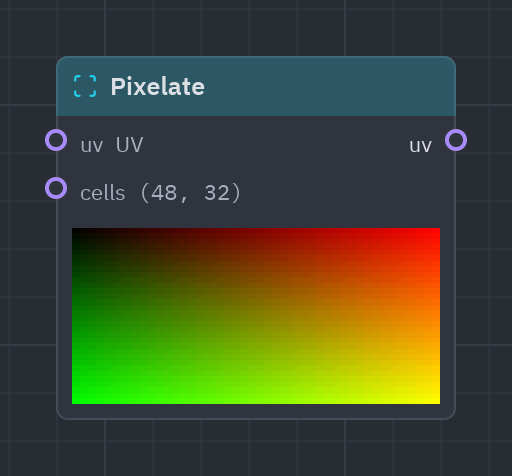Click the cells input socket
The image size is (512, 476).
click(x=56, y=188)
